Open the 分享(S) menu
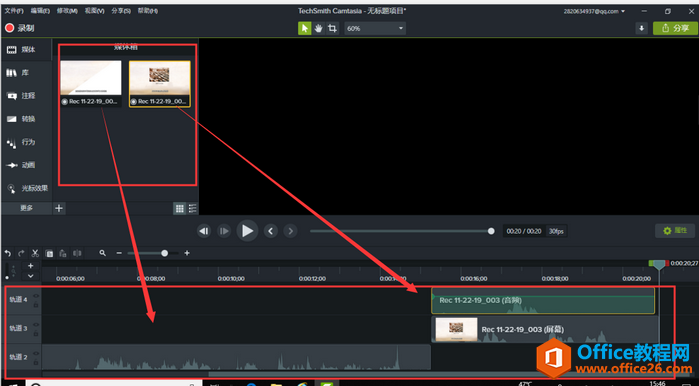The image size is (699, 386). point(121,11)
